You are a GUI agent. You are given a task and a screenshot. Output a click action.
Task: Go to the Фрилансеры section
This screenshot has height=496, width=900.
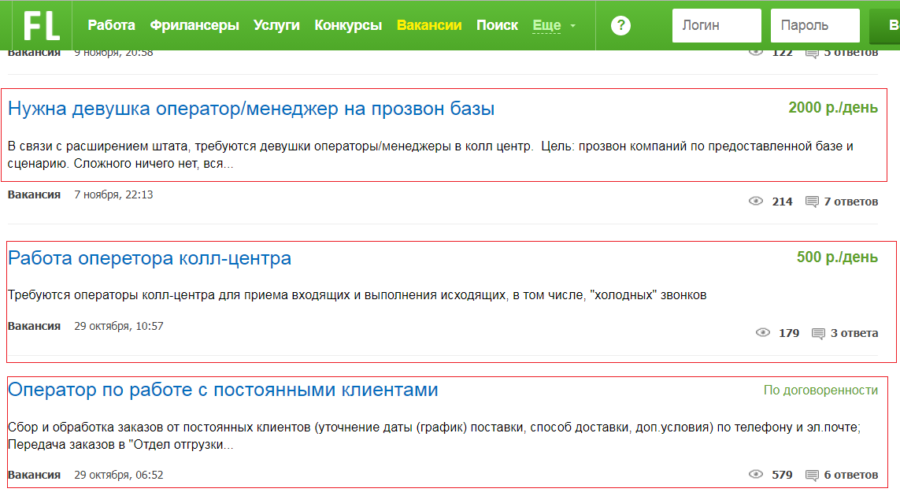coord(195,25)
